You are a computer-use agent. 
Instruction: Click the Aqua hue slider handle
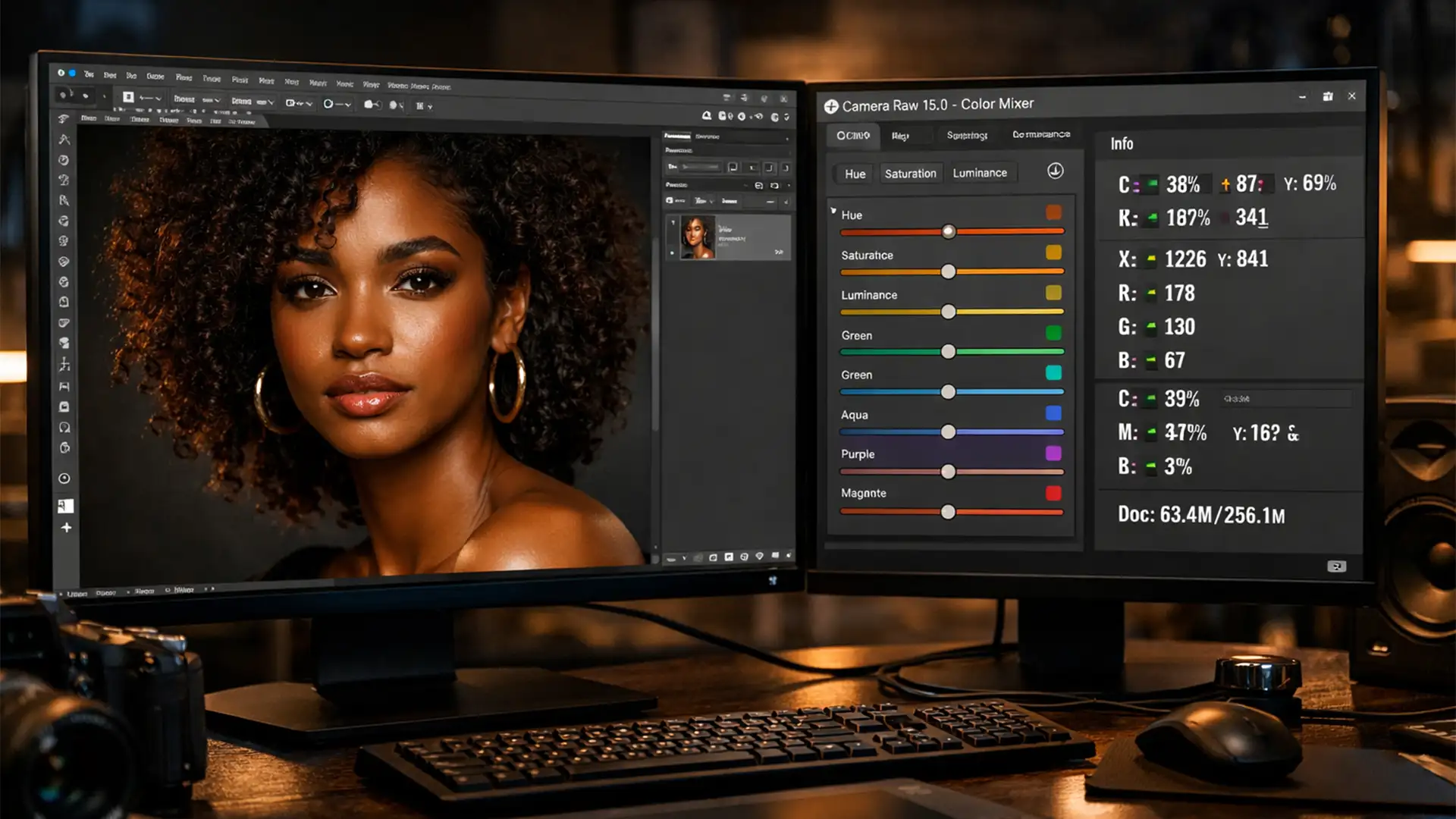pyautogui.click(x=946, y=431)
